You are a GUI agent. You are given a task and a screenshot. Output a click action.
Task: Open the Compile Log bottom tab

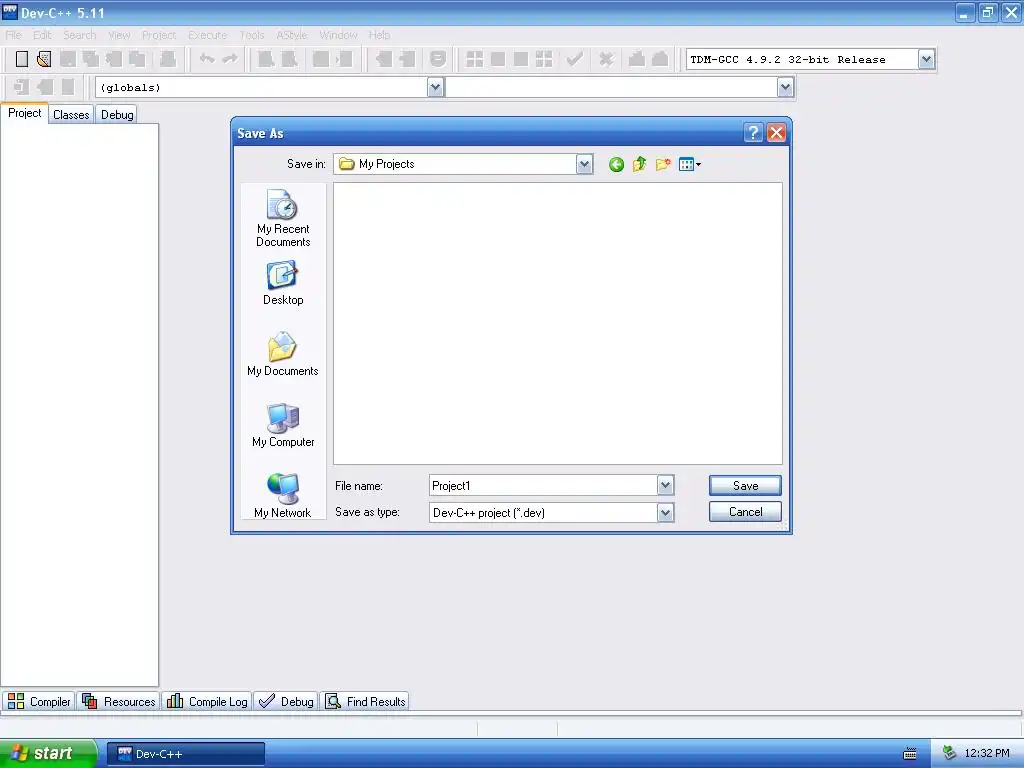tap(207, 701)
